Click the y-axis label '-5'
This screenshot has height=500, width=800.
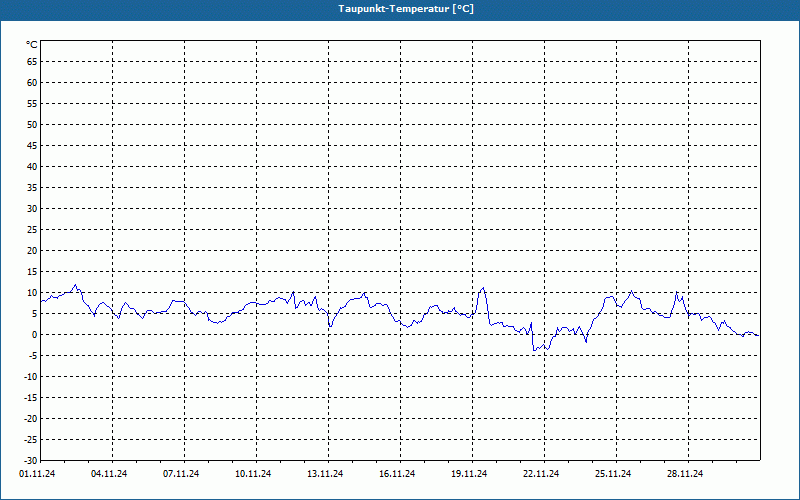[x=33, y=356]
